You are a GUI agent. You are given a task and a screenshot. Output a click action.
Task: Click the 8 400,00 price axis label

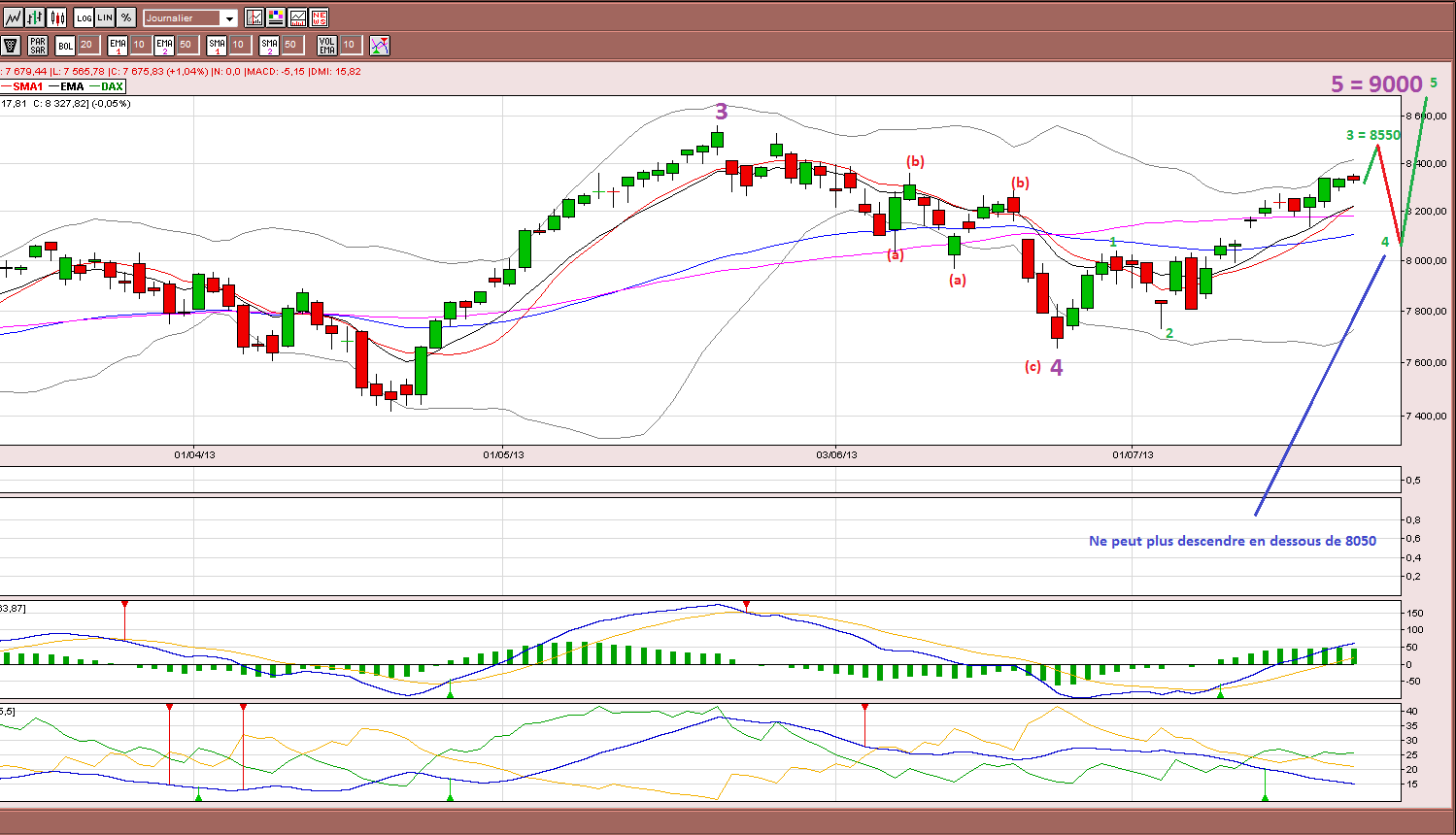coord(1428,163)
